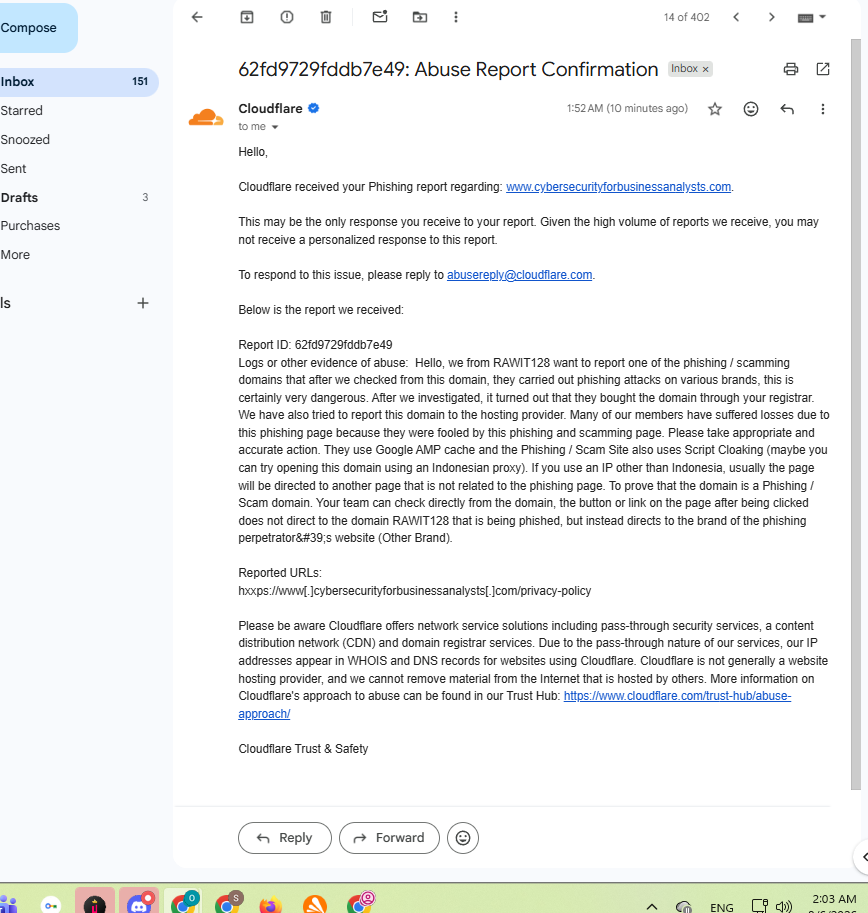The image size is (868, 913).
Task: Click the 'Cloudflare Trust & Safety' signature
Action: (x=303, y=749)
